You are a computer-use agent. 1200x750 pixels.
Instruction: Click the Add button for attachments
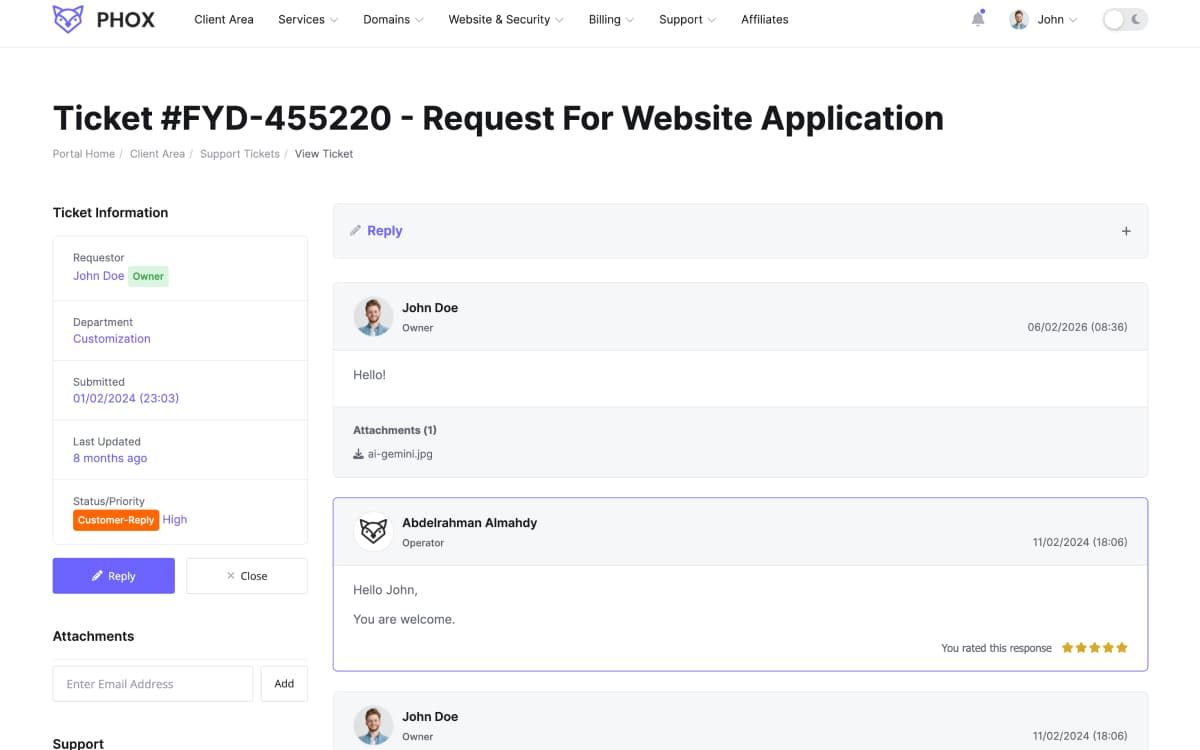pos(284,684)
